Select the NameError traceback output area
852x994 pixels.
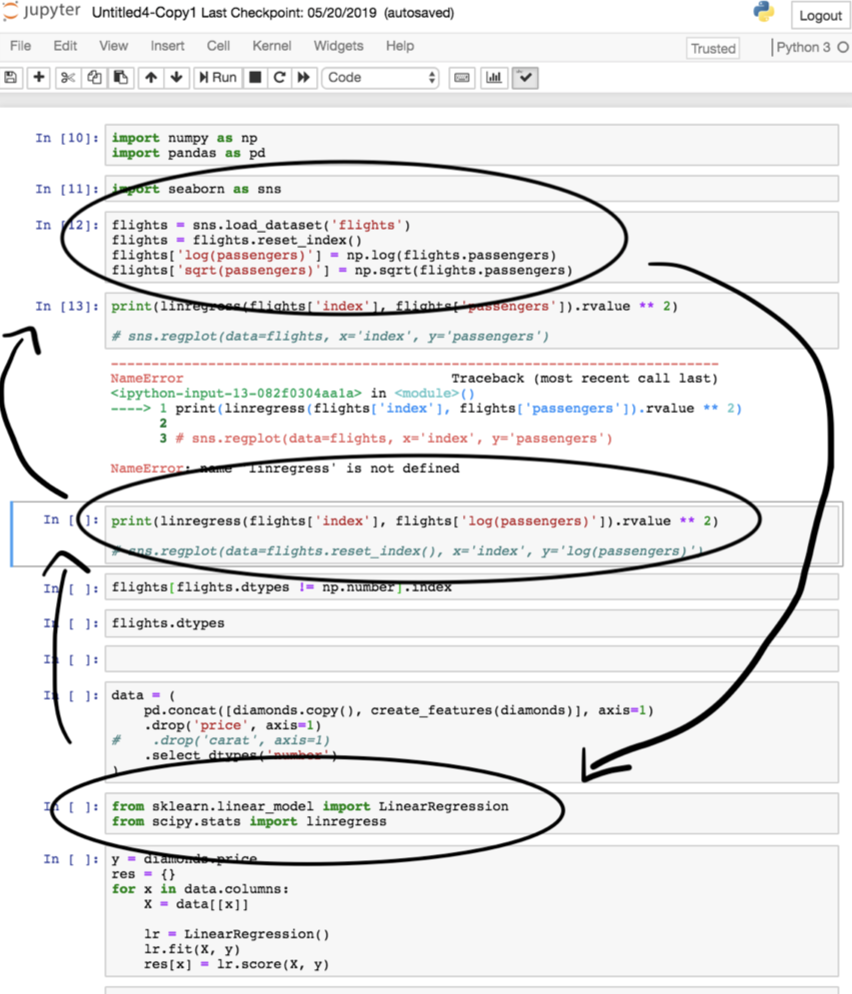426,419
